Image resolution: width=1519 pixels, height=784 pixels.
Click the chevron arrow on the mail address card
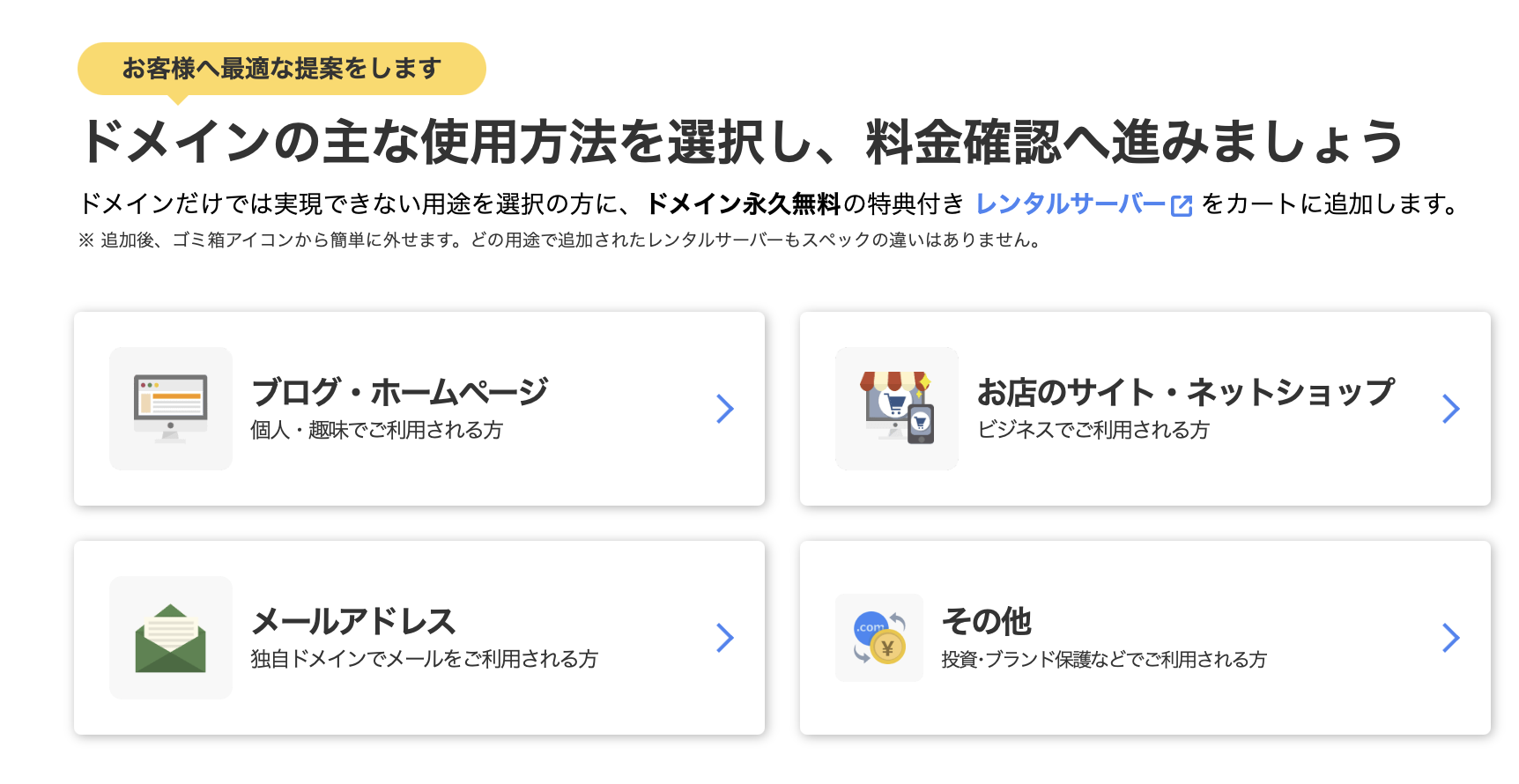pos(724,638)
